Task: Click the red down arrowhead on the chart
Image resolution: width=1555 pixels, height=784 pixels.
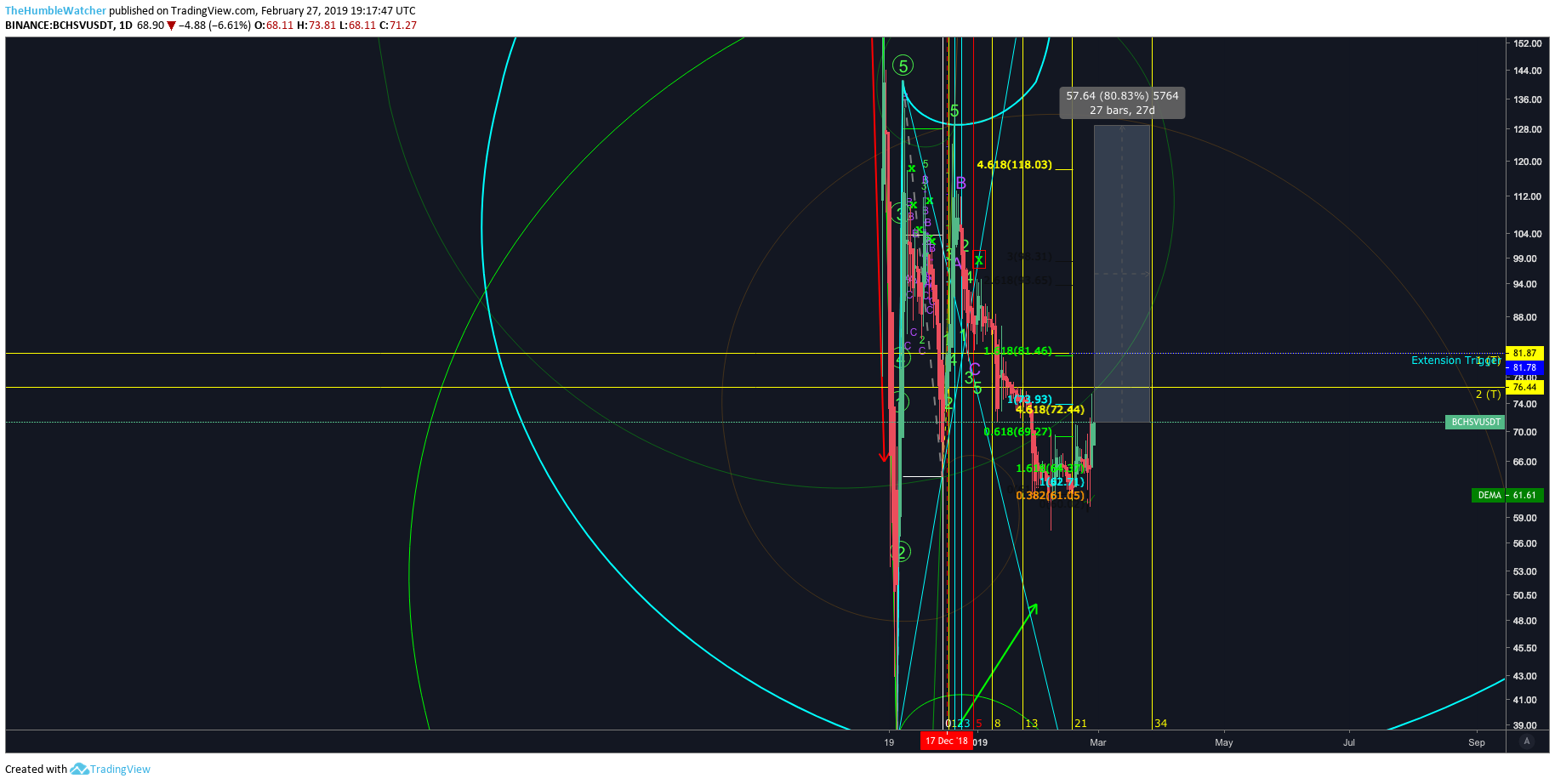Action: coord(884,457)
